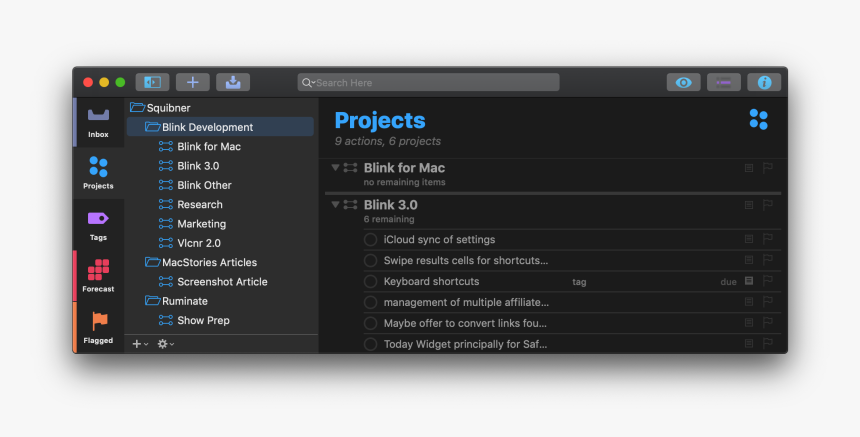Flag the iCloud sync of settings action
This screenshot has height=437, width=860.
tap(768, 239)
